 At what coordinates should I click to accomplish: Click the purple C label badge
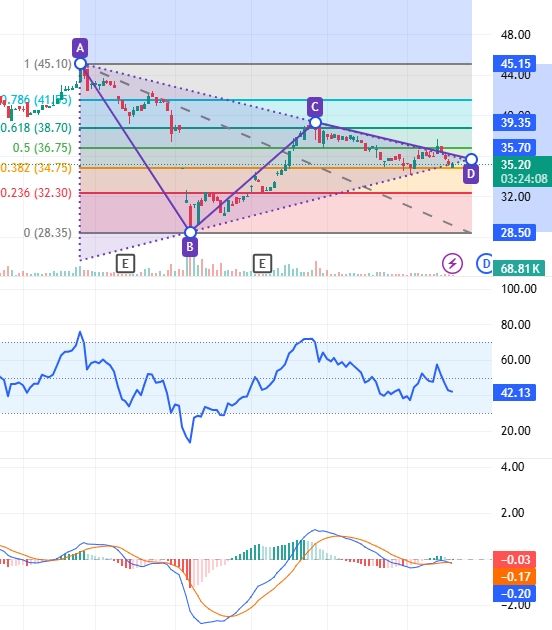(x=315, y=107)
